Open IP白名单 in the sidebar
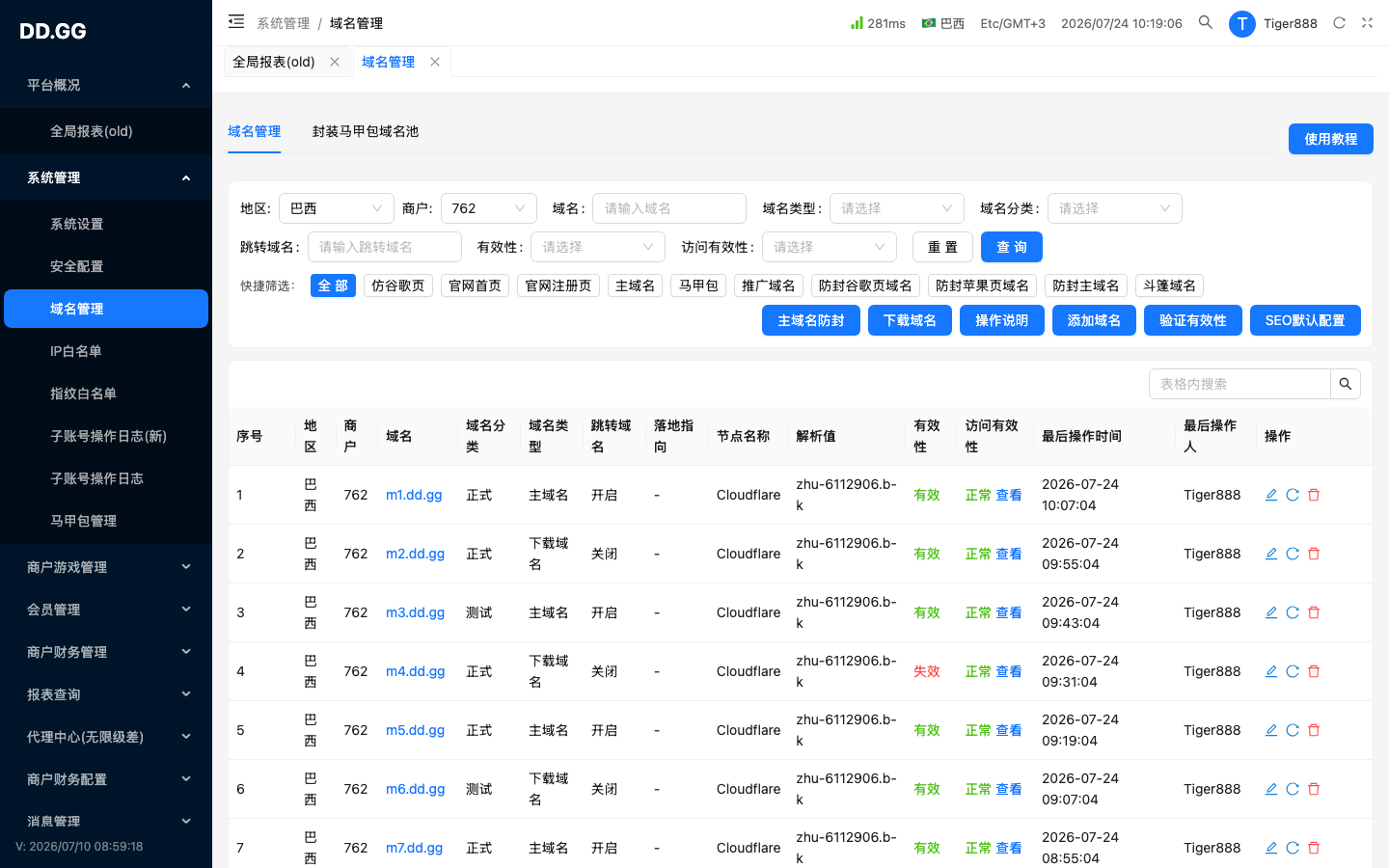The image size is (1389, 868). (x=106, y=351)
